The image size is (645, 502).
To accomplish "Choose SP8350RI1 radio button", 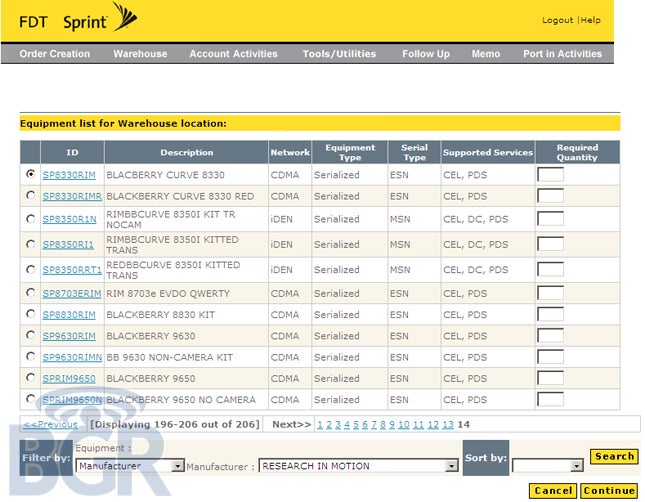I will (30, 244).
